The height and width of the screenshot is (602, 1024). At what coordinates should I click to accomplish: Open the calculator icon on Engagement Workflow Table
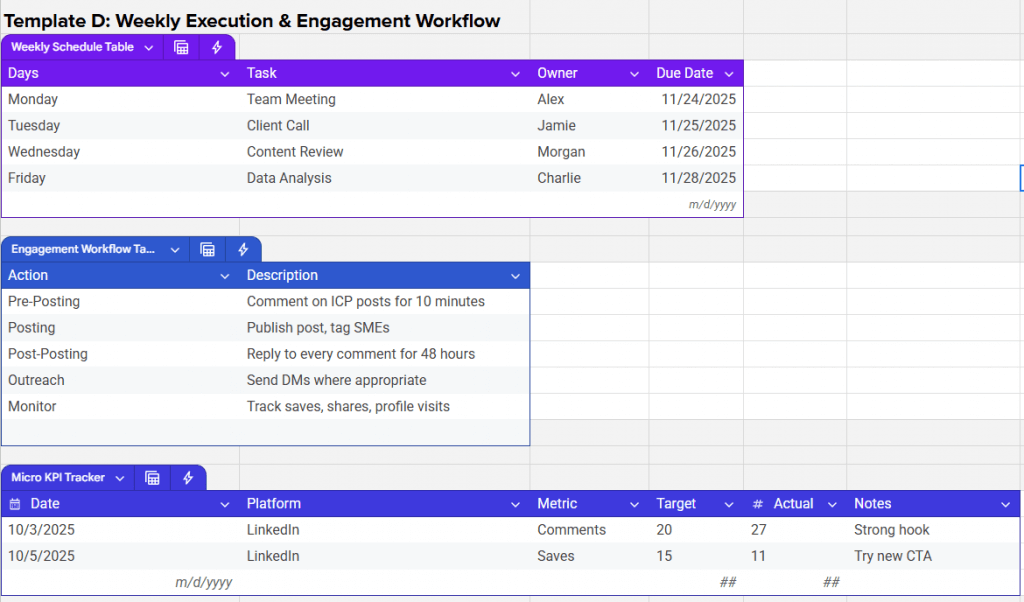pos(207,249)
